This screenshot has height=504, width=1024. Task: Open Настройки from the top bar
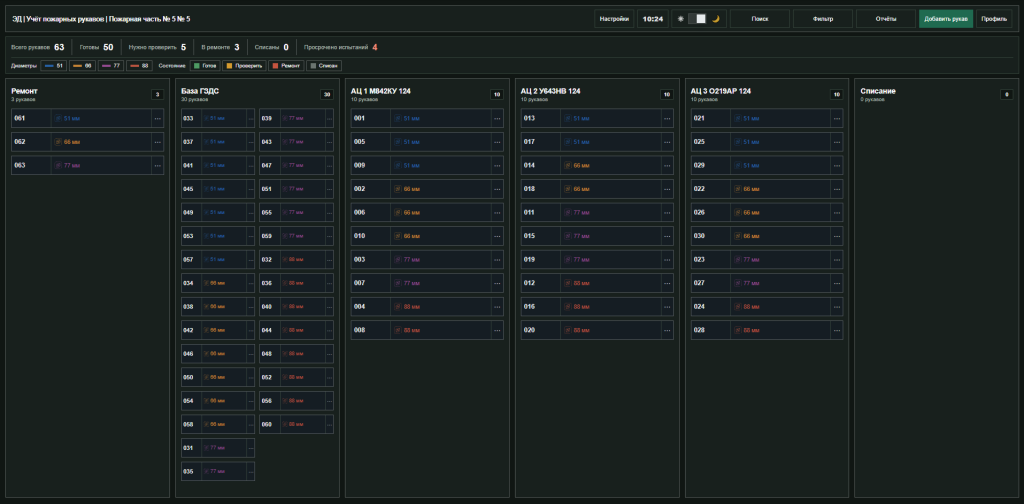click(x=614, y=19)
